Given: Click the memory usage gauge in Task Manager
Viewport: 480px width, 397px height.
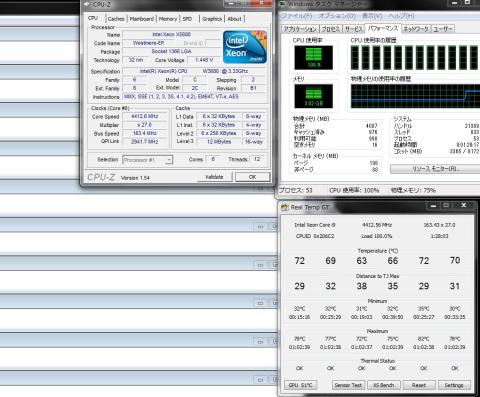Looking at the screenshot, I should click(x=313, y=96).
